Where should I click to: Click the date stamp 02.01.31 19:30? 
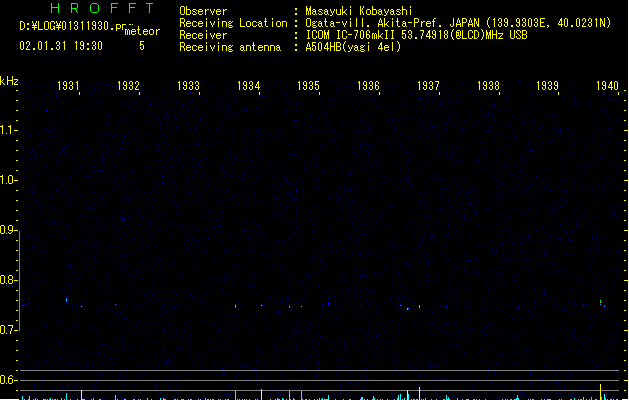coord(61,46)
